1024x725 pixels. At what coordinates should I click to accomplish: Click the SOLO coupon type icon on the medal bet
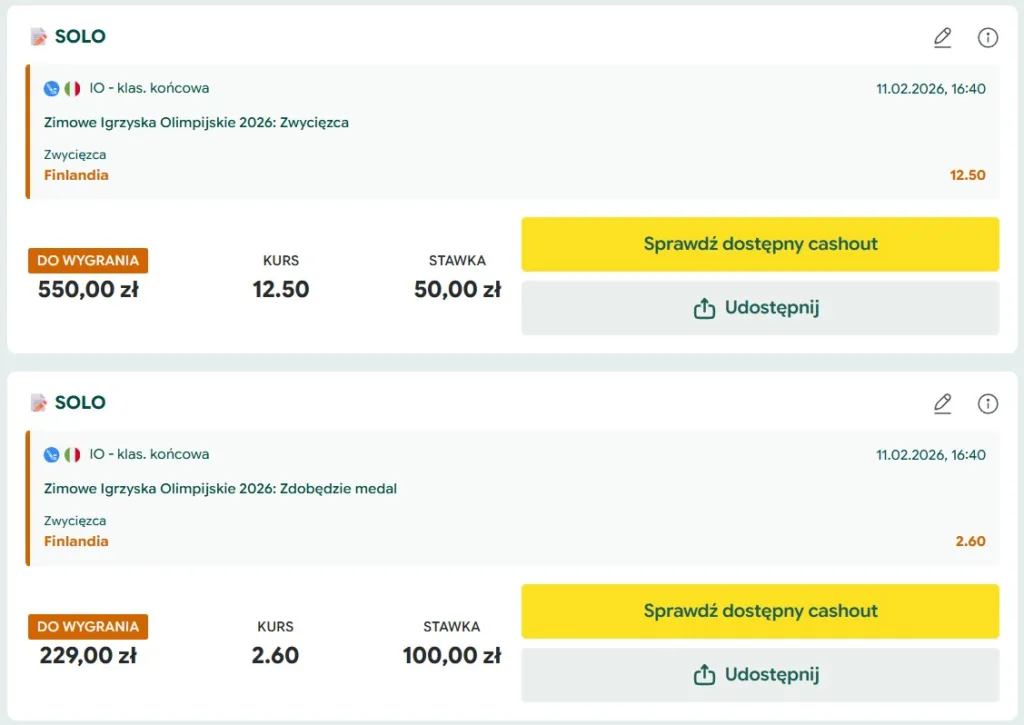click(39, 402)
